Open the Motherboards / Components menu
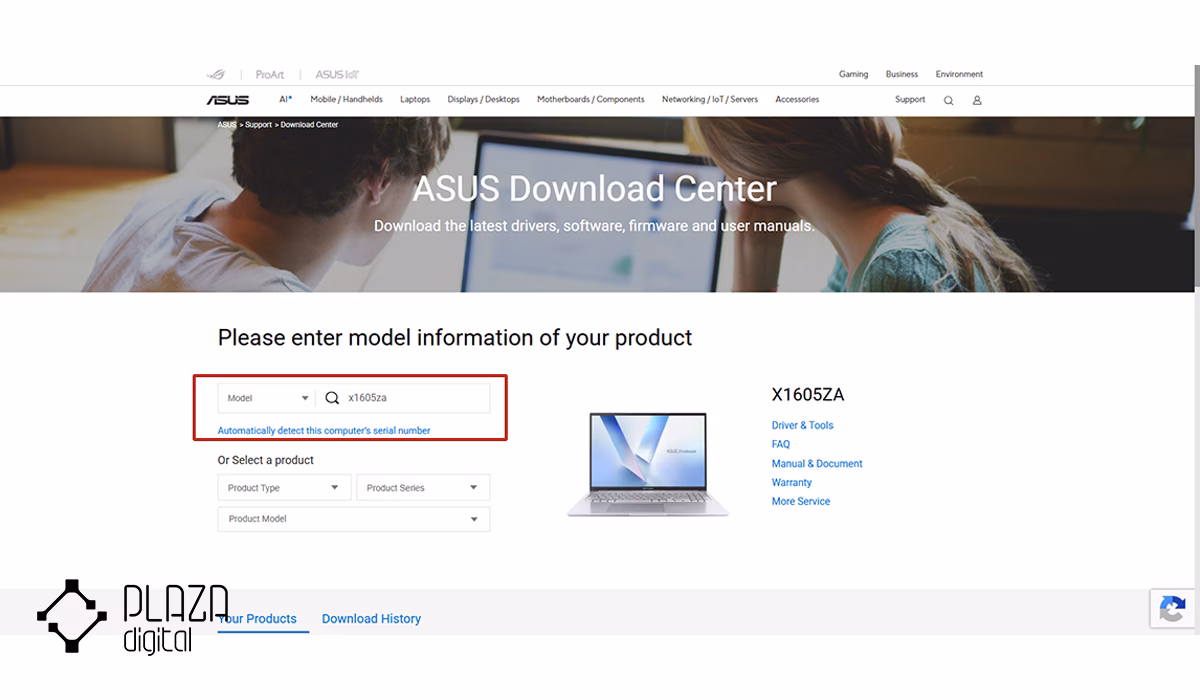Image resolution: width=1200 pixels, height=700 pixels. [590, 99]
